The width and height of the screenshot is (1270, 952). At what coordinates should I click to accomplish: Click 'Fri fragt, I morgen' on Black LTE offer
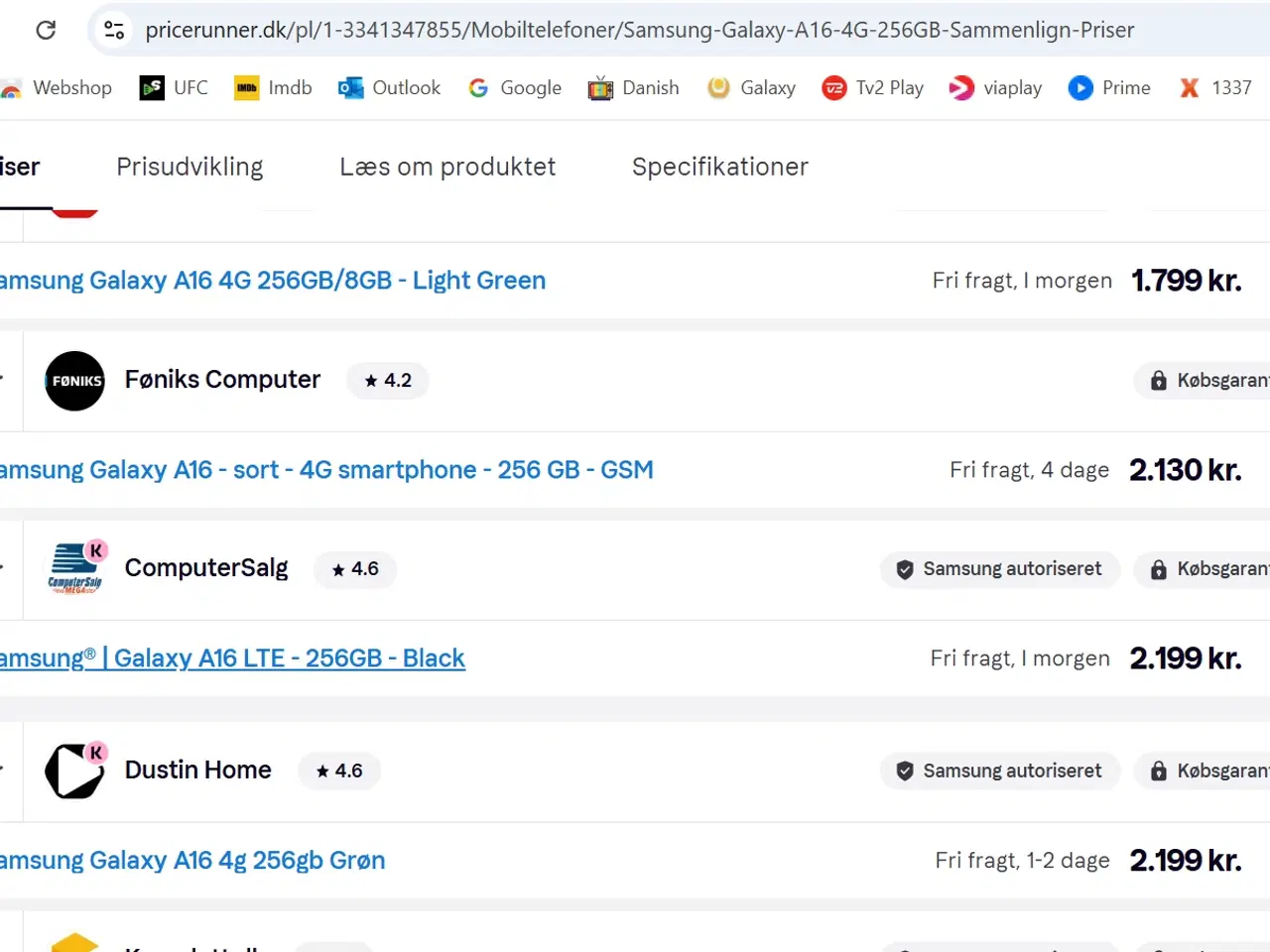coord(1020,658)
